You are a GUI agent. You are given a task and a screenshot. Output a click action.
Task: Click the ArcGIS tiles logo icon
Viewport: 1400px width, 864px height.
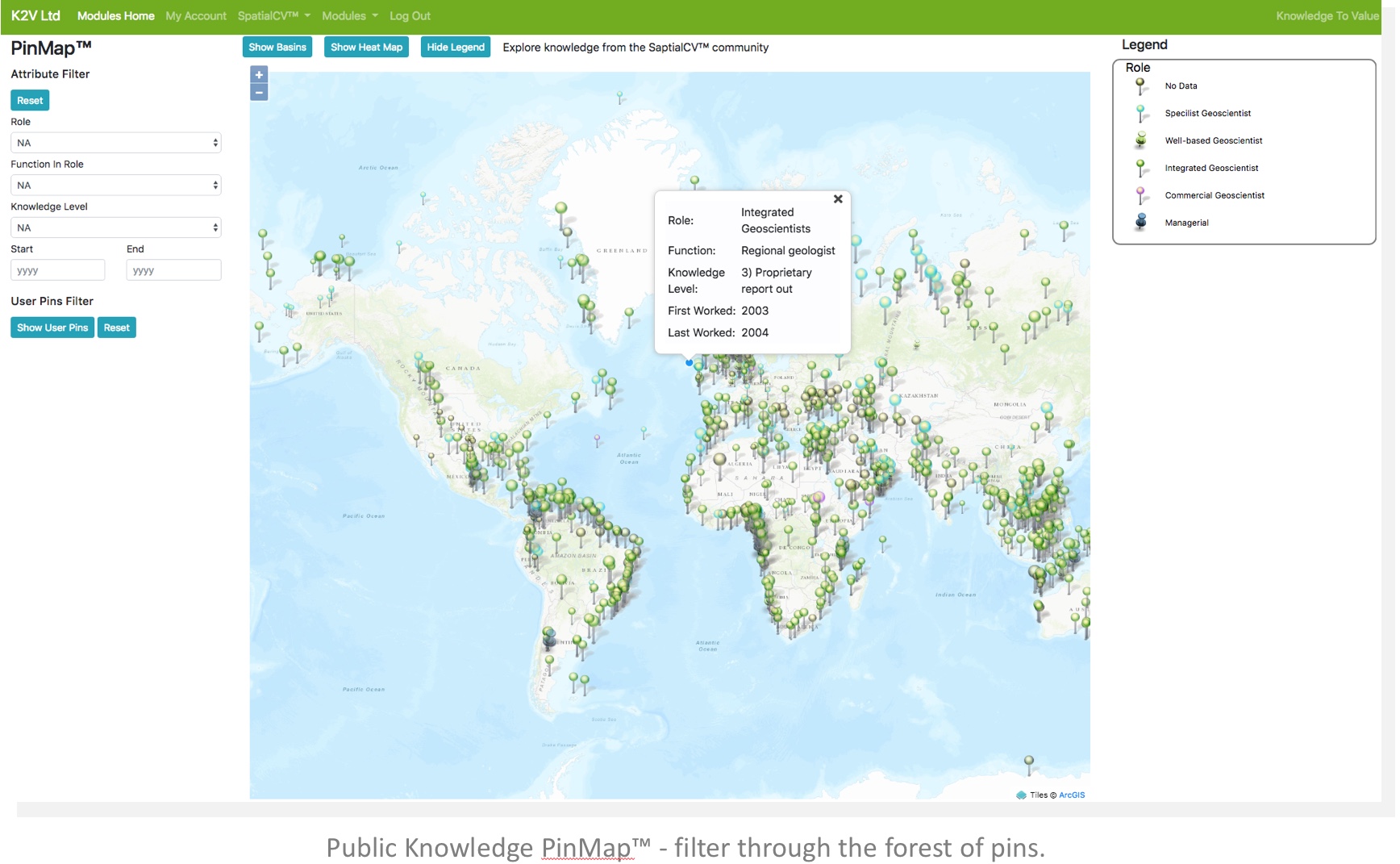click(x=1021, y=795)
